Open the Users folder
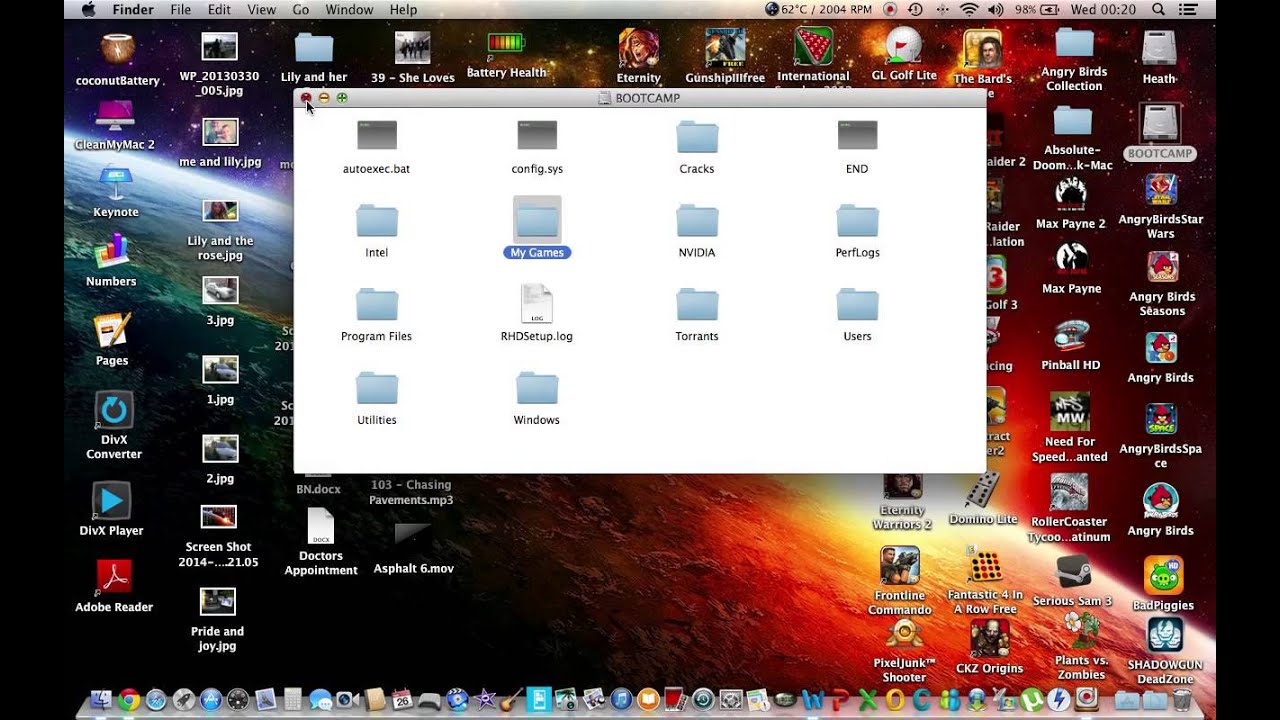 tap(857, 304)
